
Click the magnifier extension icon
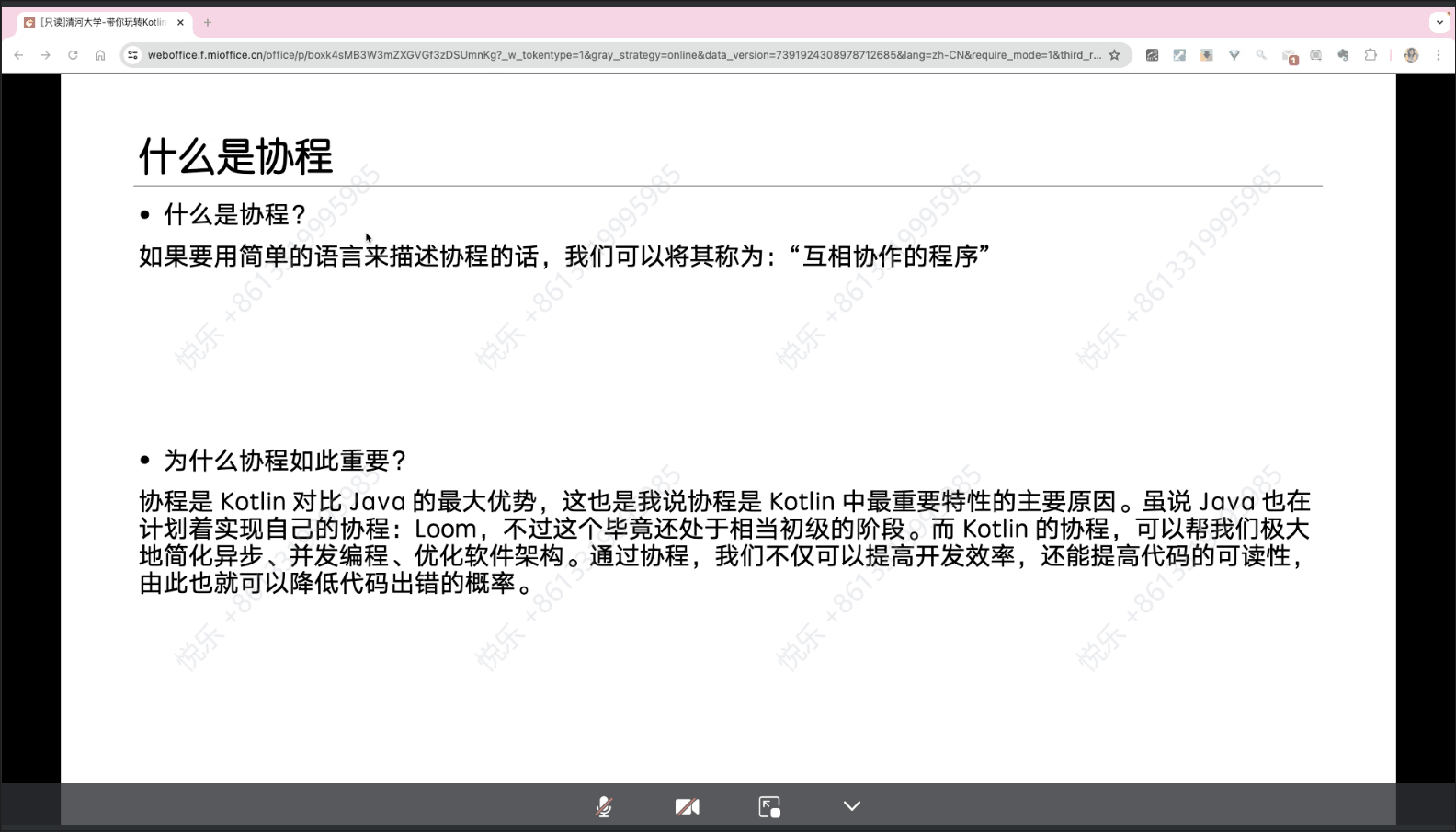coord(1261,55)
